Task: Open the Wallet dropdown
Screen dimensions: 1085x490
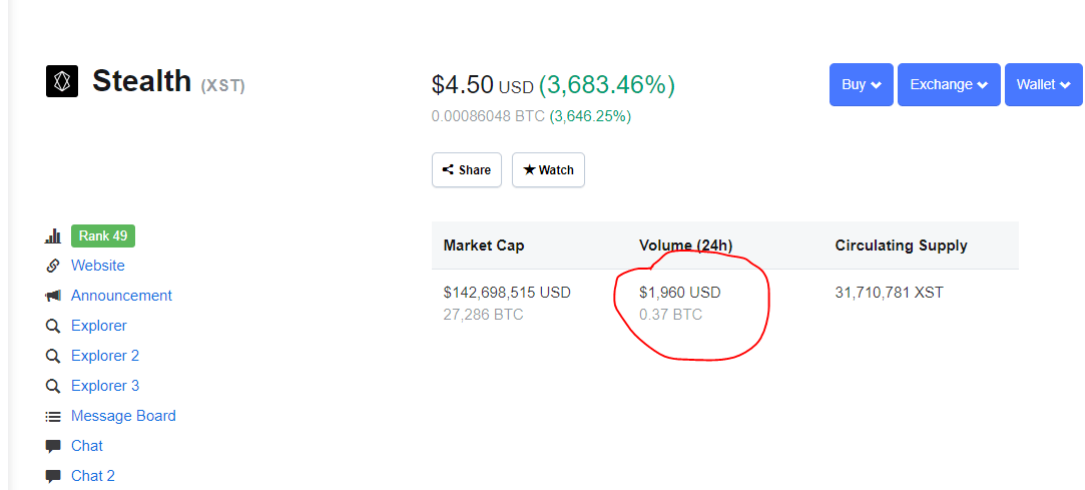Action: [1043, 84]
